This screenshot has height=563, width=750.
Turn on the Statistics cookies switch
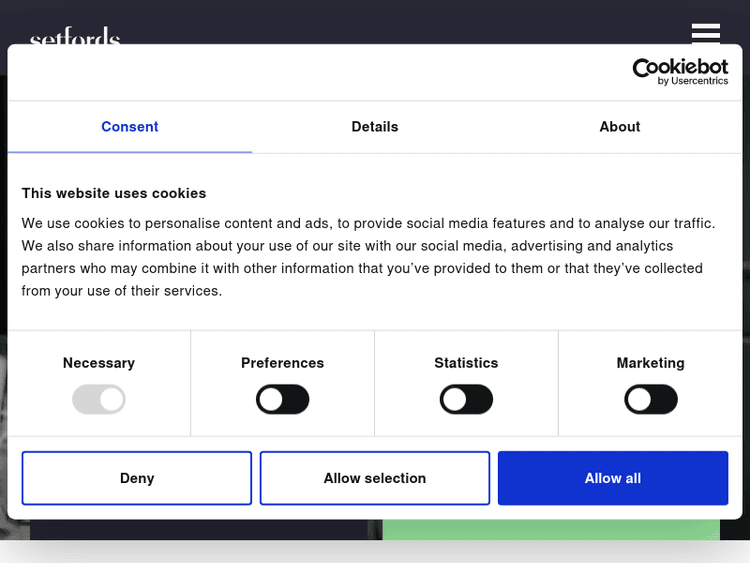pos(466,400)
